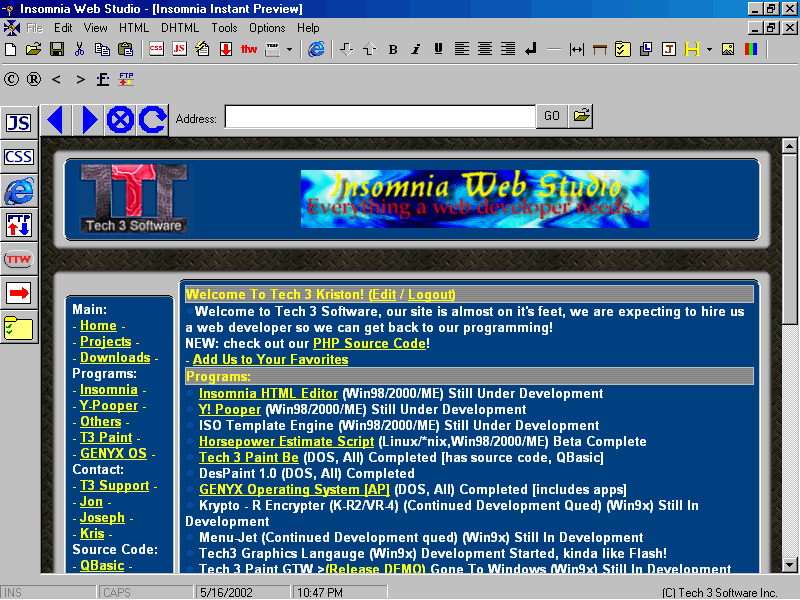800x600 pixels.
Task: Click the RGB color picker toolbar icon
Action: [x=751, y=49]
